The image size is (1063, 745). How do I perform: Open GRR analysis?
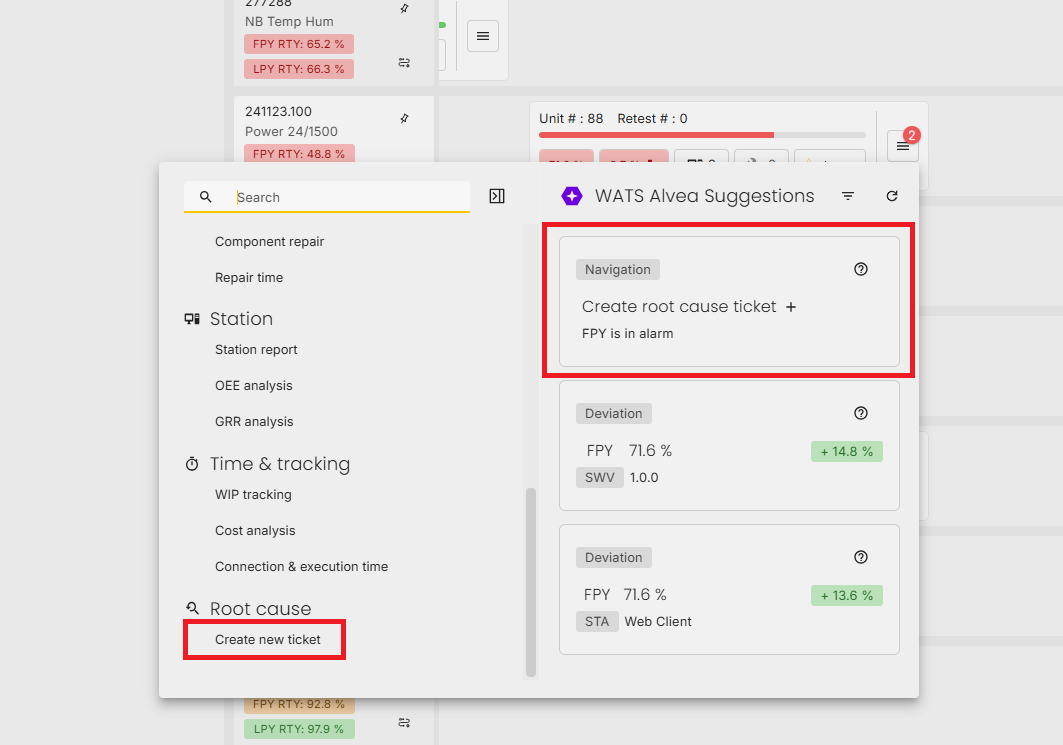[254, 421]
